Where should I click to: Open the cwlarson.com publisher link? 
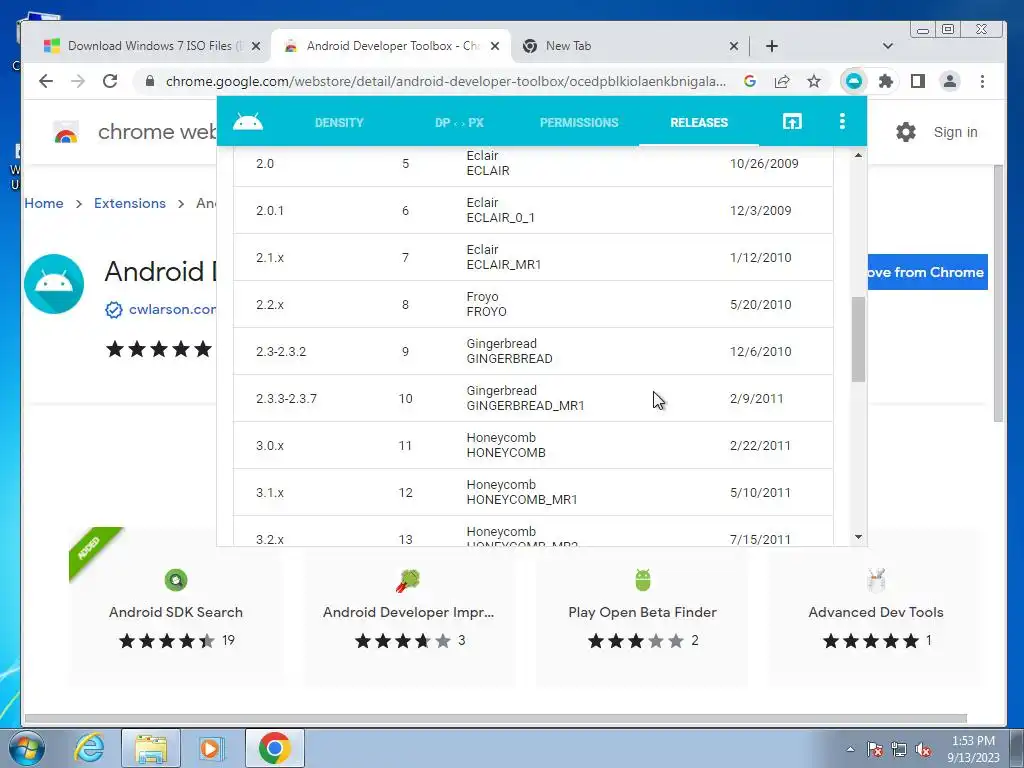point(172,310)
